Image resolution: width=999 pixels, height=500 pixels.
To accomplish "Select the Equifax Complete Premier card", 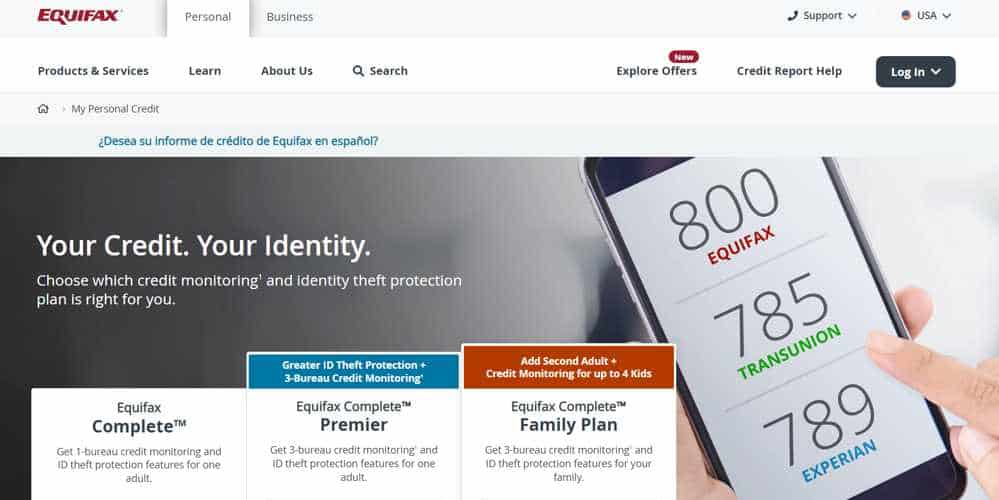I will pos(353,425).
